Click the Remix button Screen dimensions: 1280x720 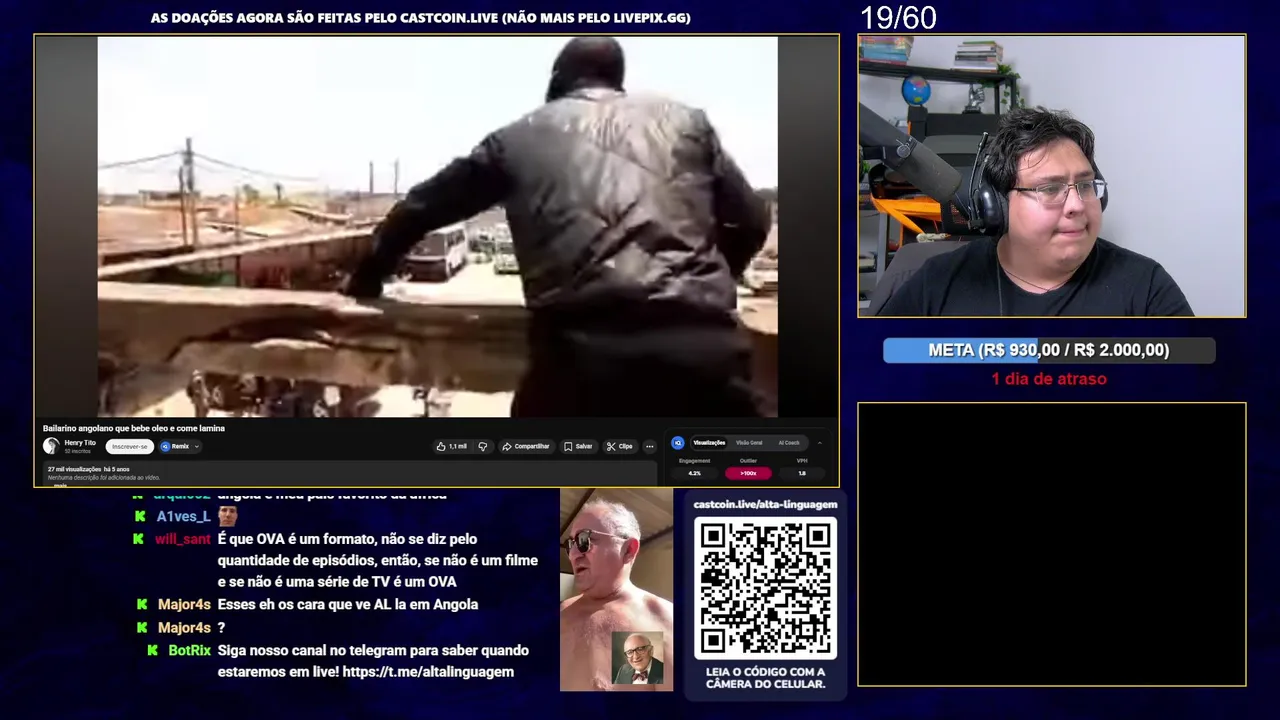175,446
